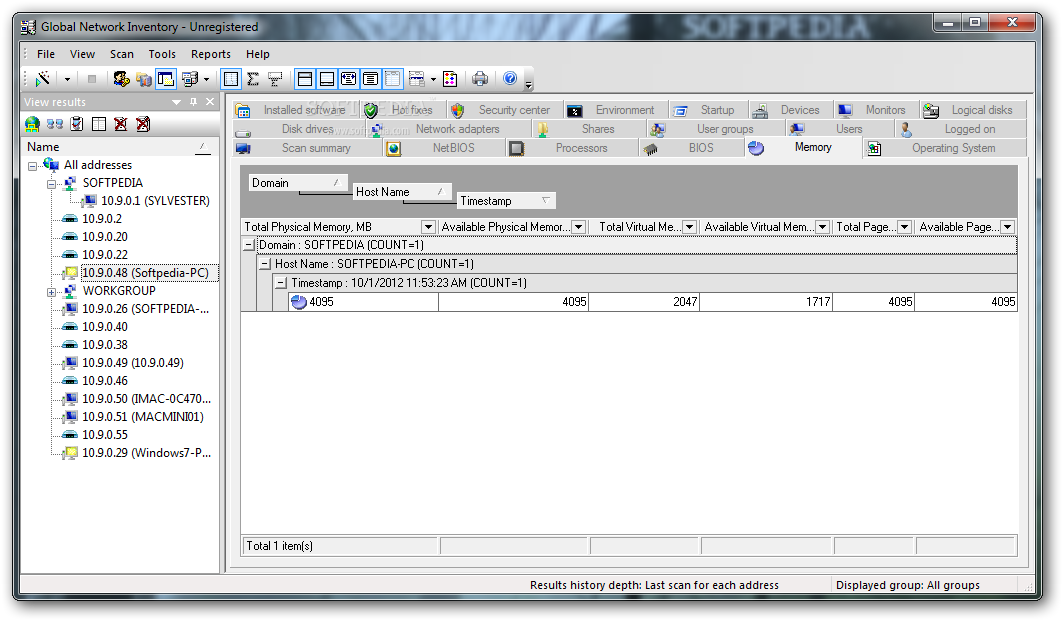Screen dimensions: 1063x621
Task: Toggle the light columns layout button
Action: [393, 79]
